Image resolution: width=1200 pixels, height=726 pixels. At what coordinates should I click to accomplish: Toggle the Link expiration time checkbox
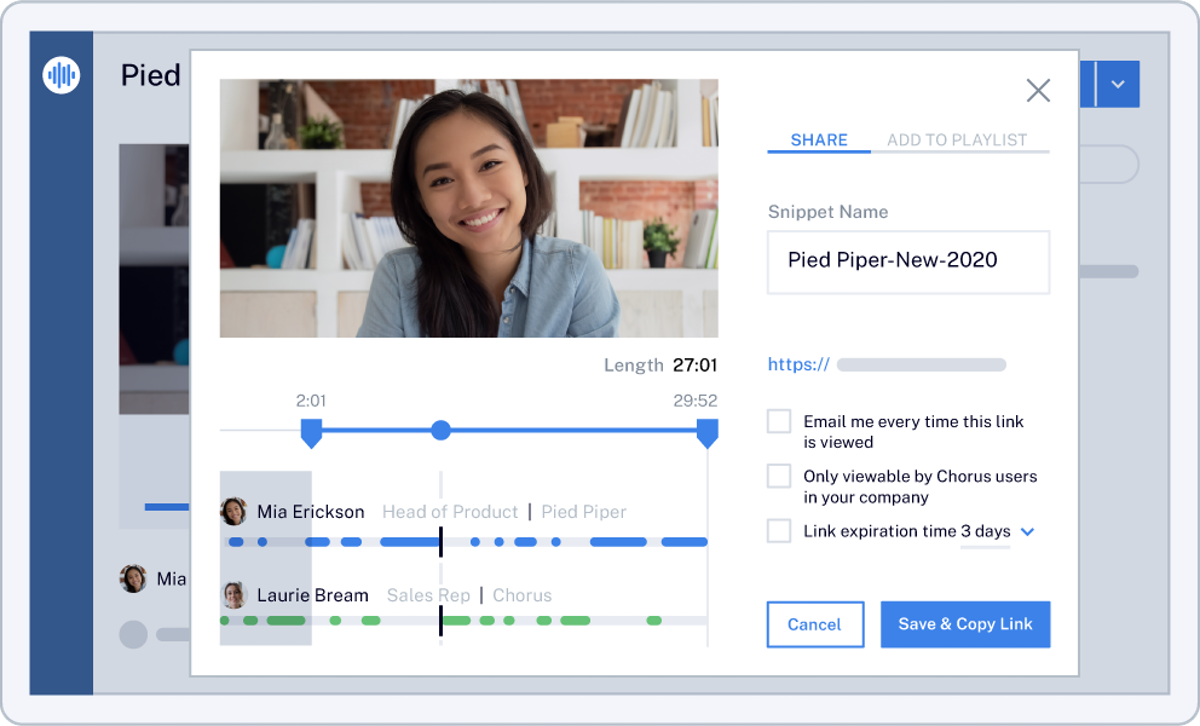(x=779, y=531)
